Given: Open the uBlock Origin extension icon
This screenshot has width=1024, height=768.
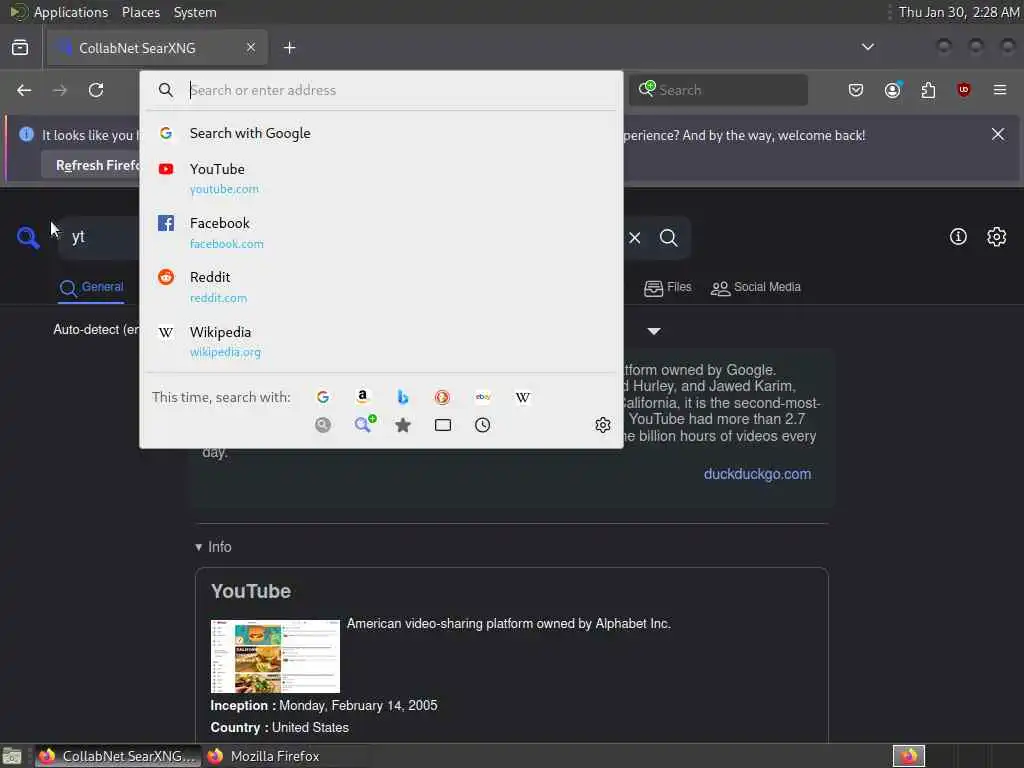Looking at the screenshot, I should (x=963, y=90).
